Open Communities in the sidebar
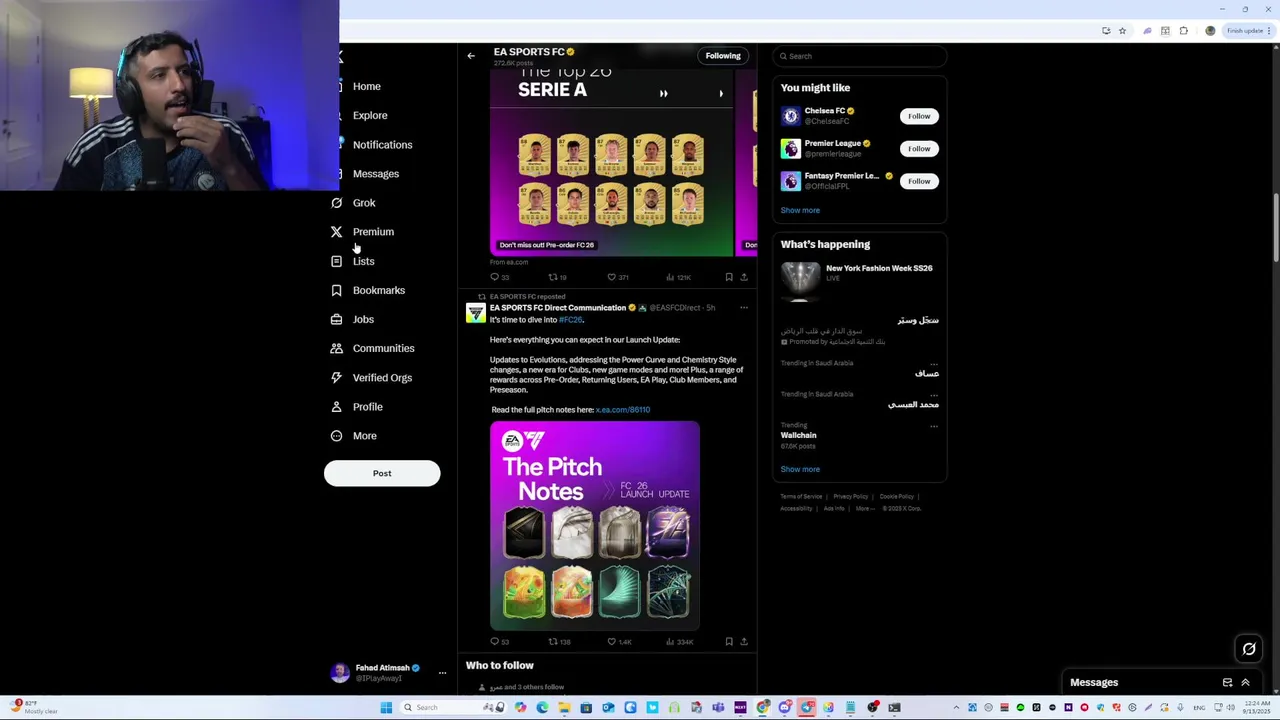This screenshot has height=720, width=1280. pos(372,348)
